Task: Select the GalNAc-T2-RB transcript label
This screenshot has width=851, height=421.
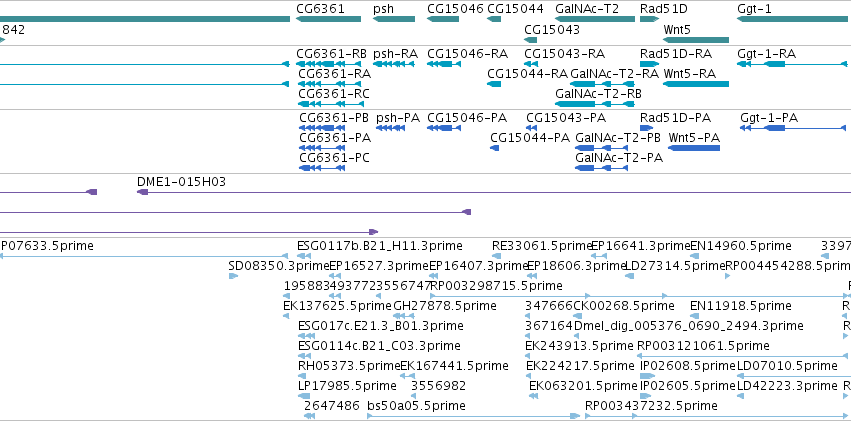Action: click(x=598, y=93)
